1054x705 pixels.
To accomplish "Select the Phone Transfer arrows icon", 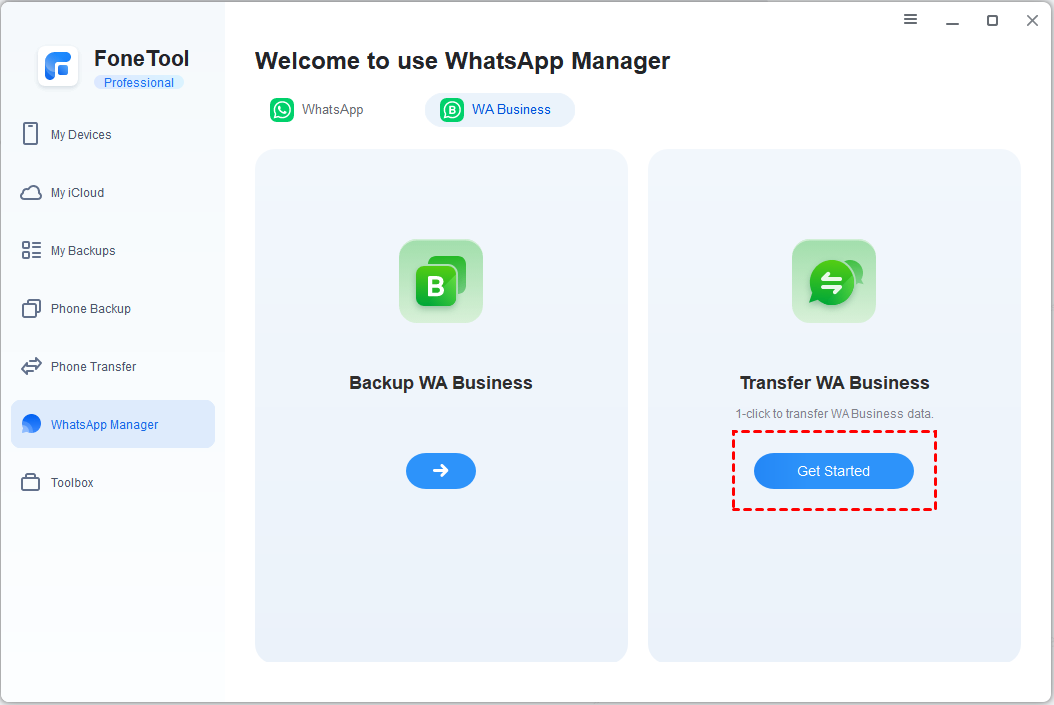I will click(x=30, y=367).
